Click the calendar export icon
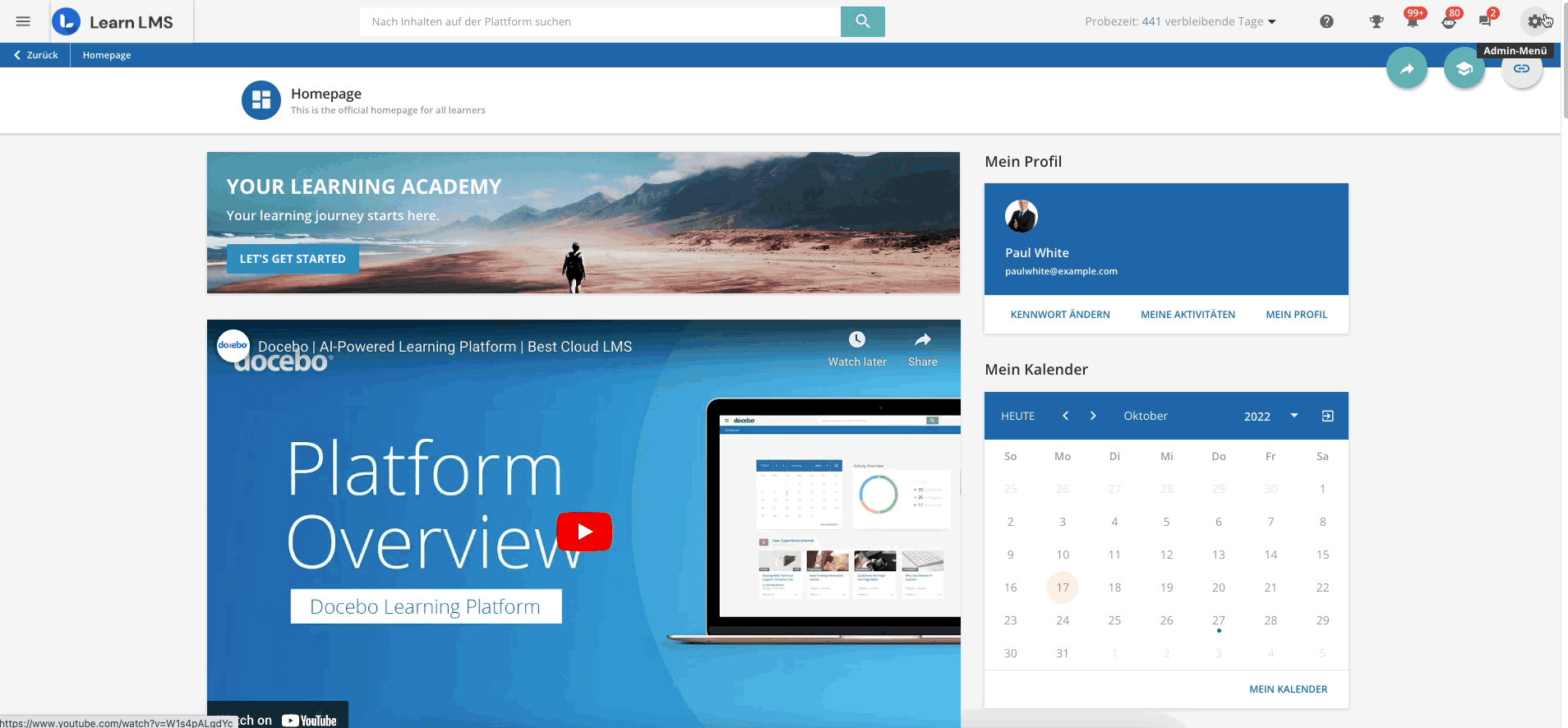 pyautogui.click(x=1327, y=416)
